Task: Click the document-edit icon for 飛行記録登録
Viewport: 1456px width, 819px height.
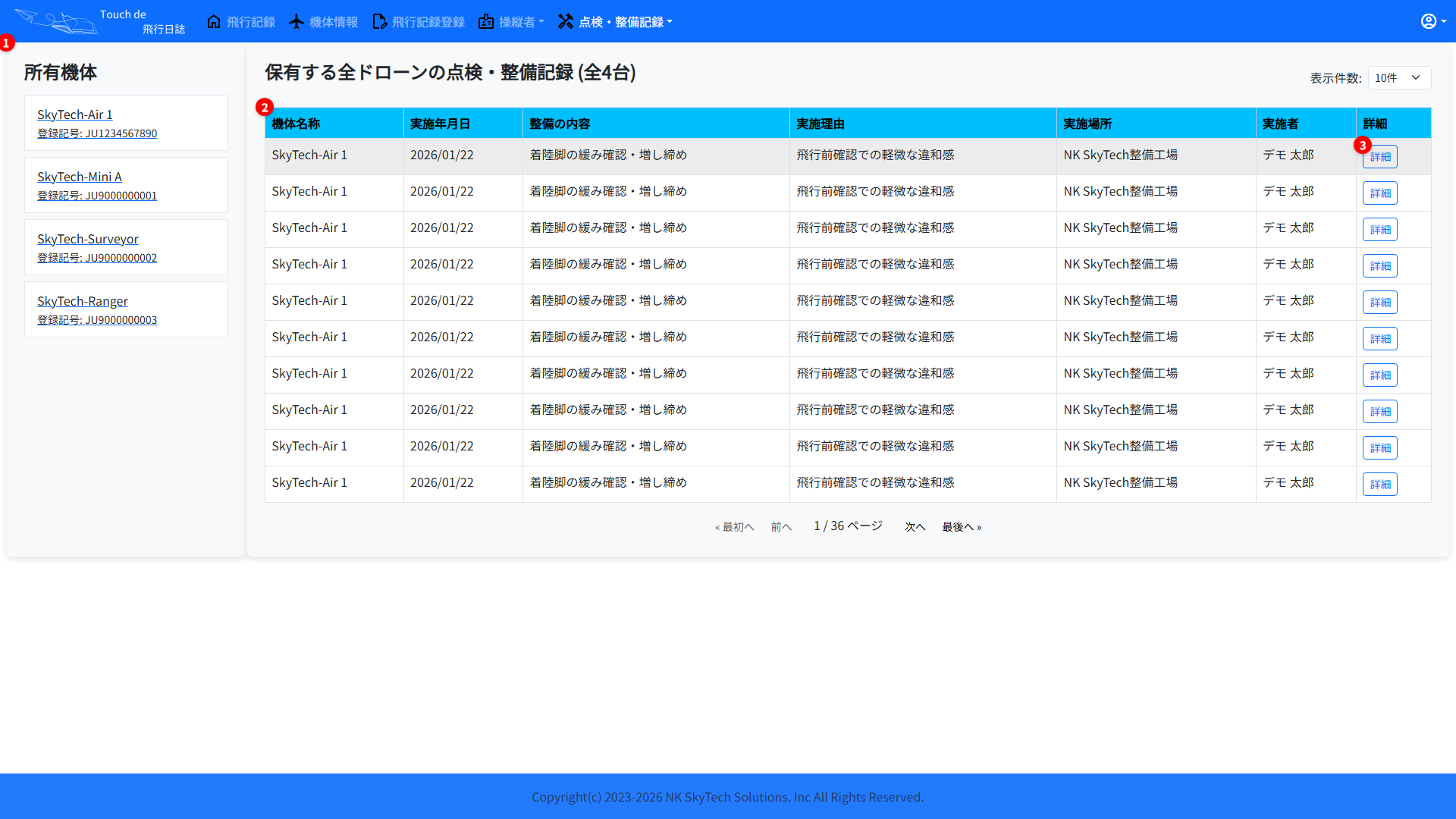Action: click(379, 21)
